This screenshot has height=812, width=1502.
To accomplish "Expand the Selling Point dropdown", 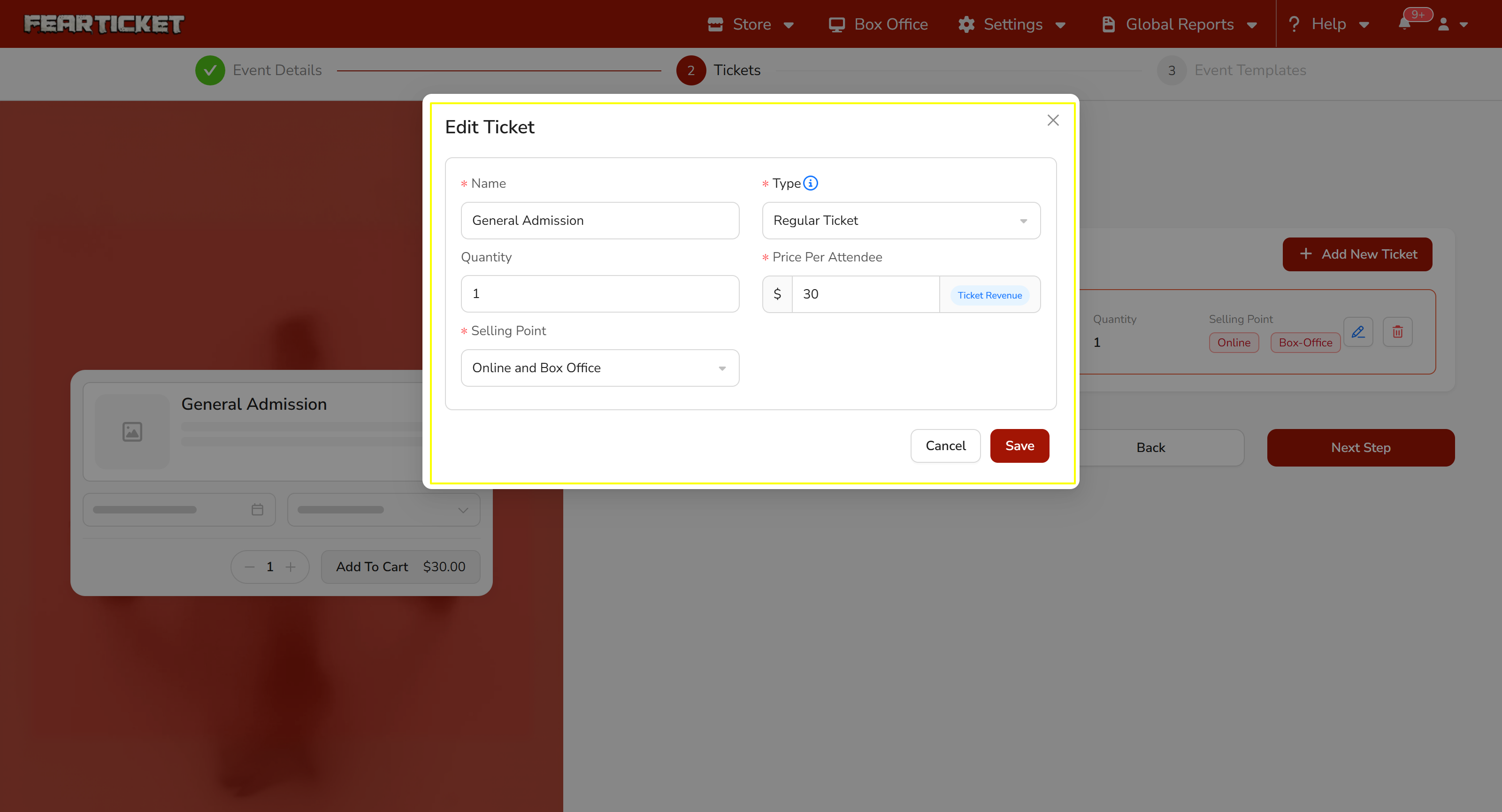I will (599, 368).
